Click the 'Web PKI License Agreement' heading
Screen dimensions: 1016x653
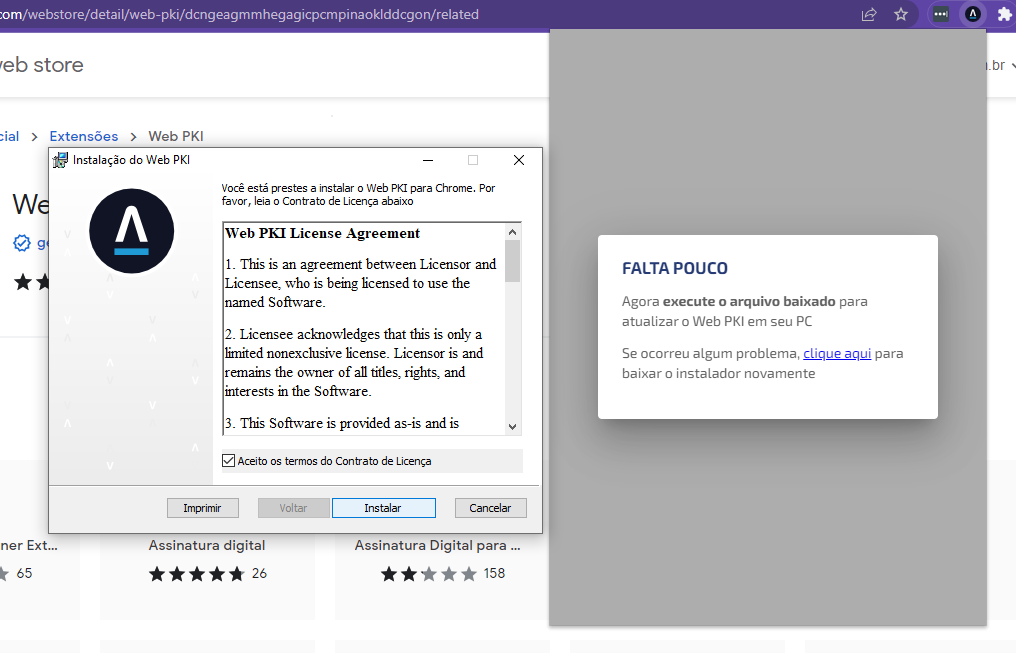[x=323, y=233]
